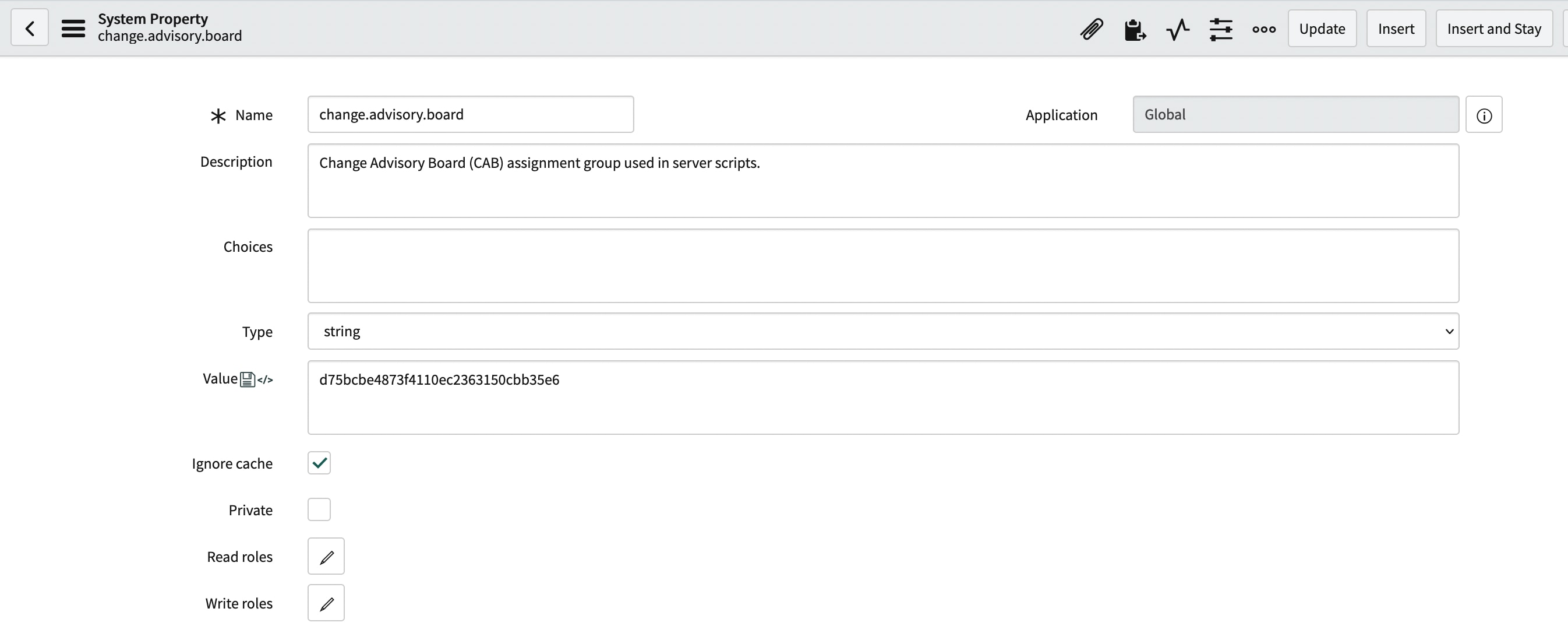Open the activity stream icon
Image resolution: width=1568 pixels, height=633 pixels.
tap(1177, 29)
